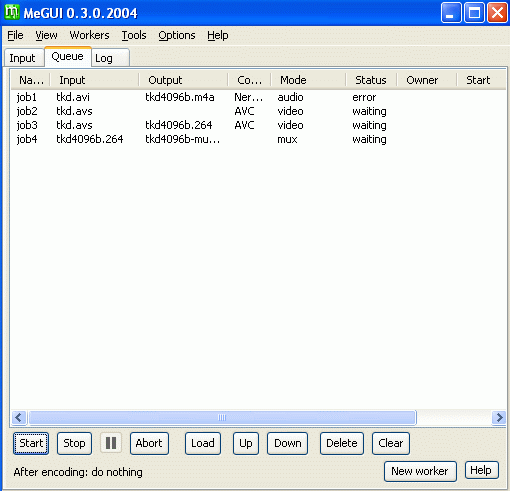Click the Abort button
The height and width of the screenshot is (491, 510).
click(x=149, y=443)
